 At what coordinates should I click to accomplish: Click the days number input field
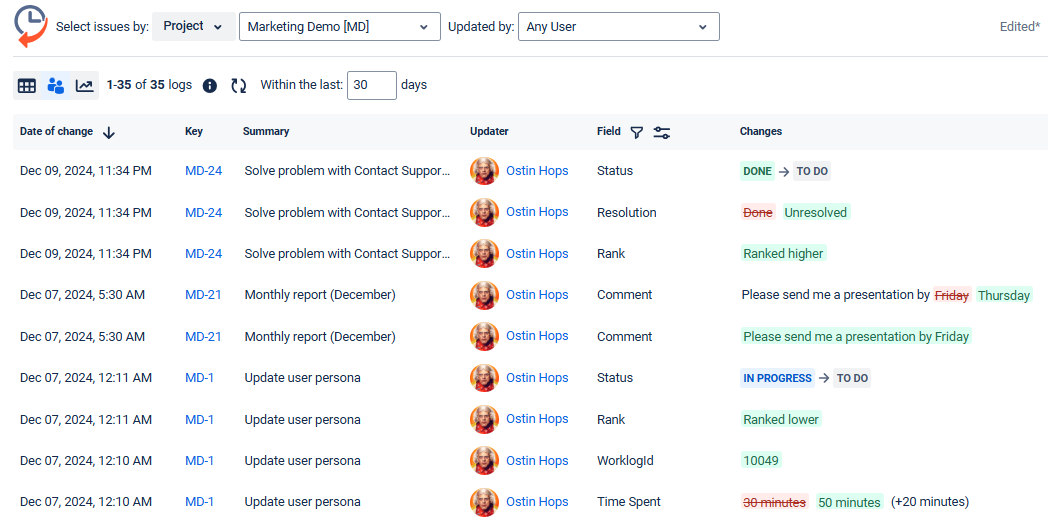click(x=371, y=86)
